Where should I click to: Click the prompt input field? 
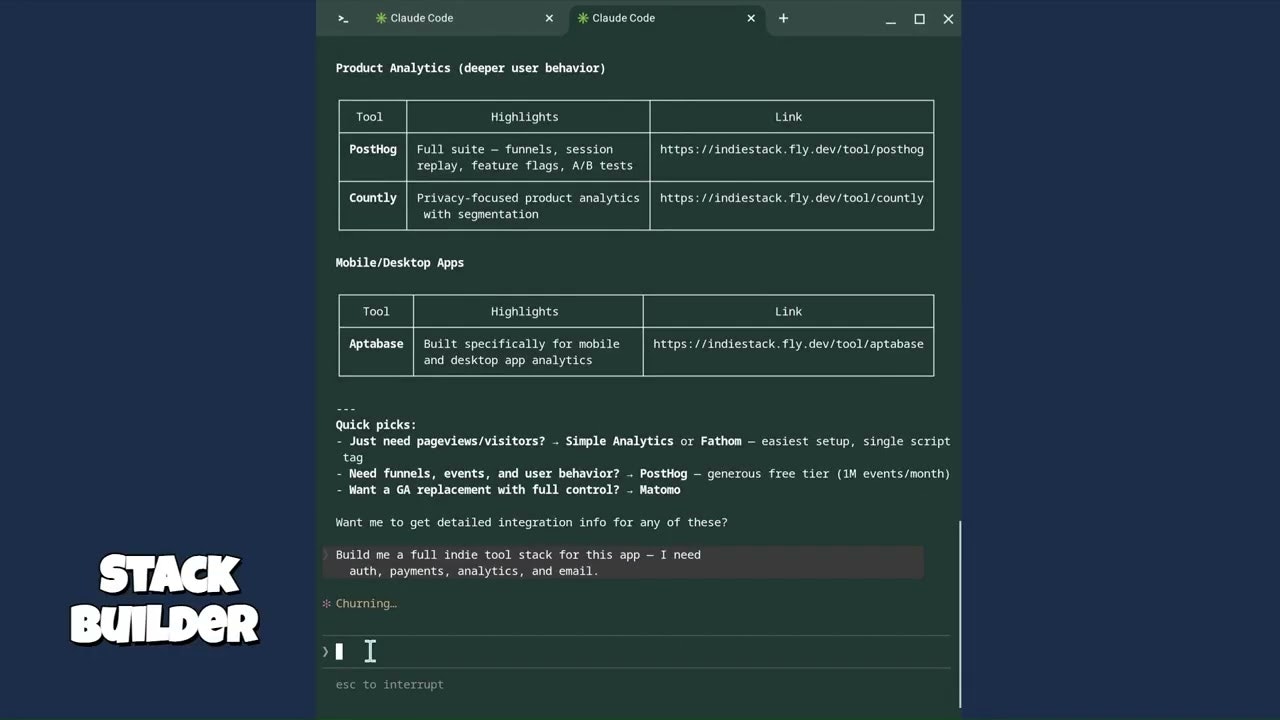coord(636,652)
